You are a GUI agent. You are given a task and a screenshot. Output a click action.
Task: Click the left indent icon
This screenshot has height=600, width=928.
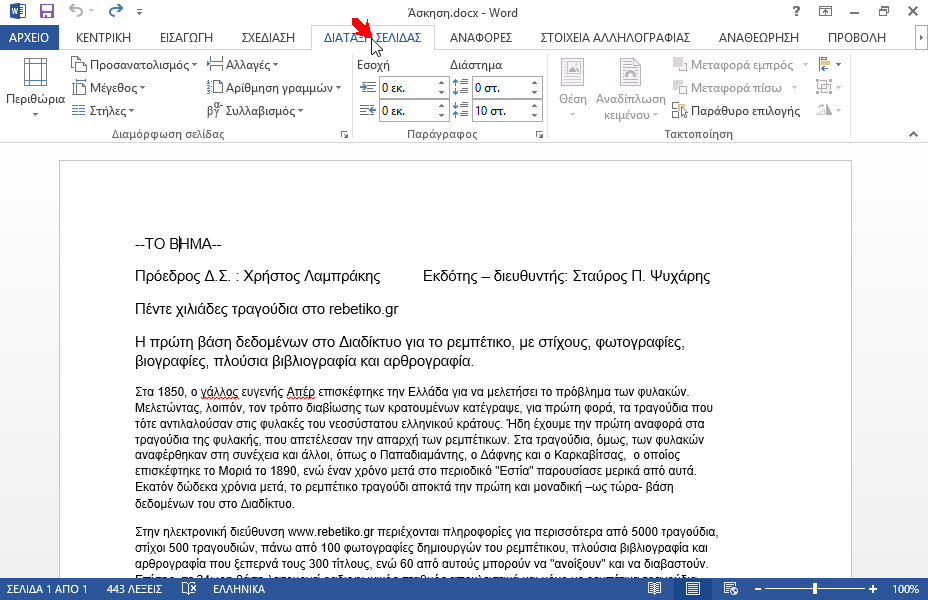[368, 88]
